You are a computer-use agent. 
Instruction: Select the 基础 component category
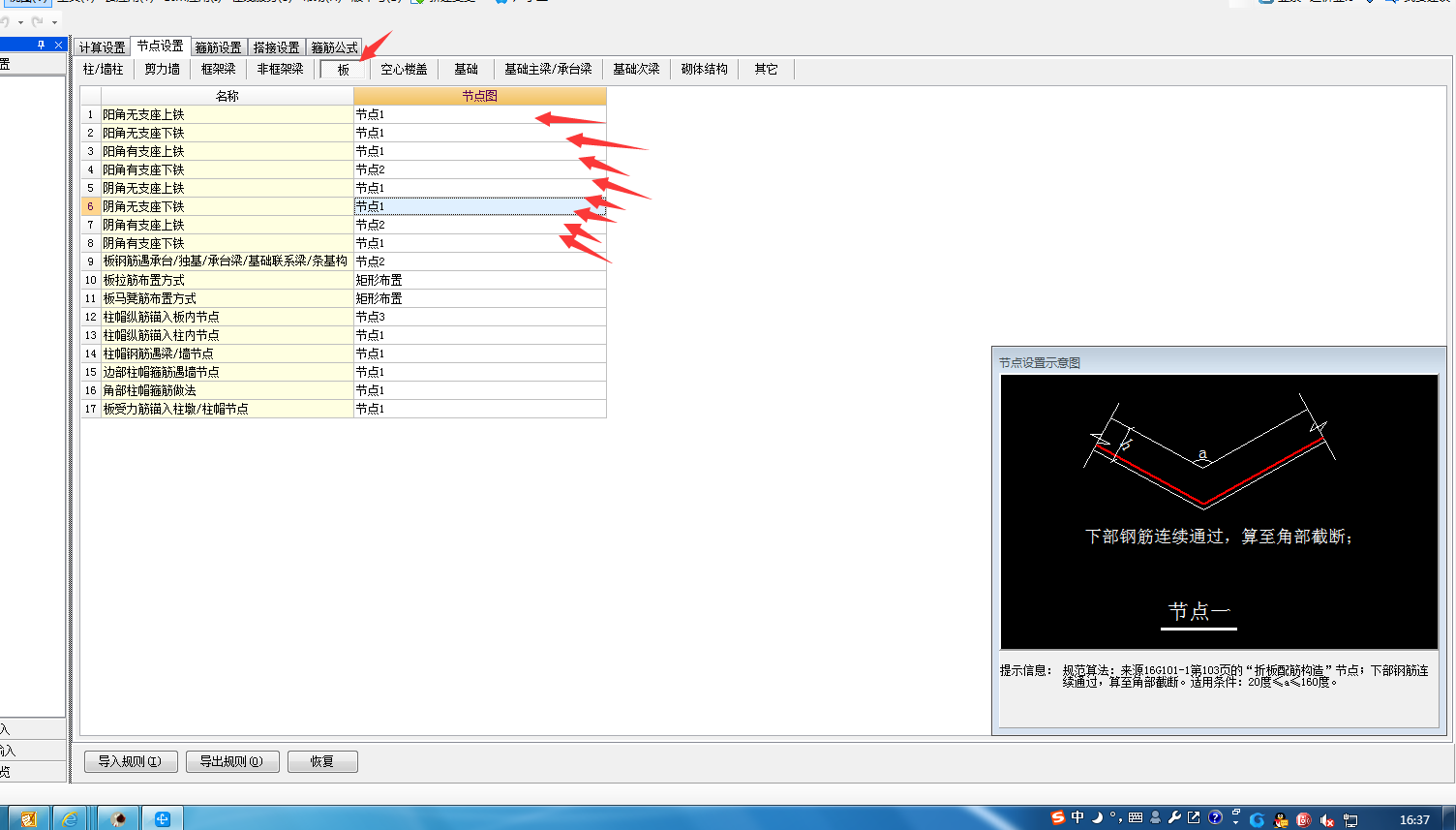tap(467, 69)
